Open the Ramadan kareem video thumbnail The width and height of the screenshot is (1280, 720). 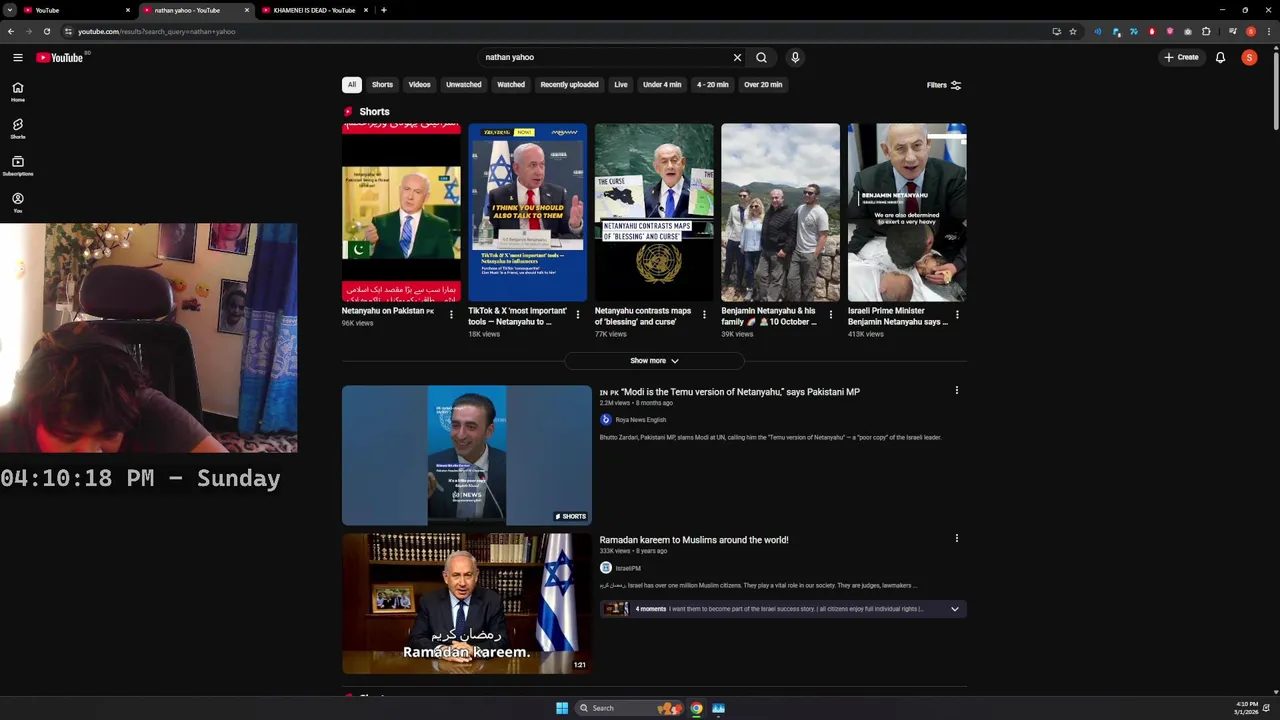[x=467, y=603]
